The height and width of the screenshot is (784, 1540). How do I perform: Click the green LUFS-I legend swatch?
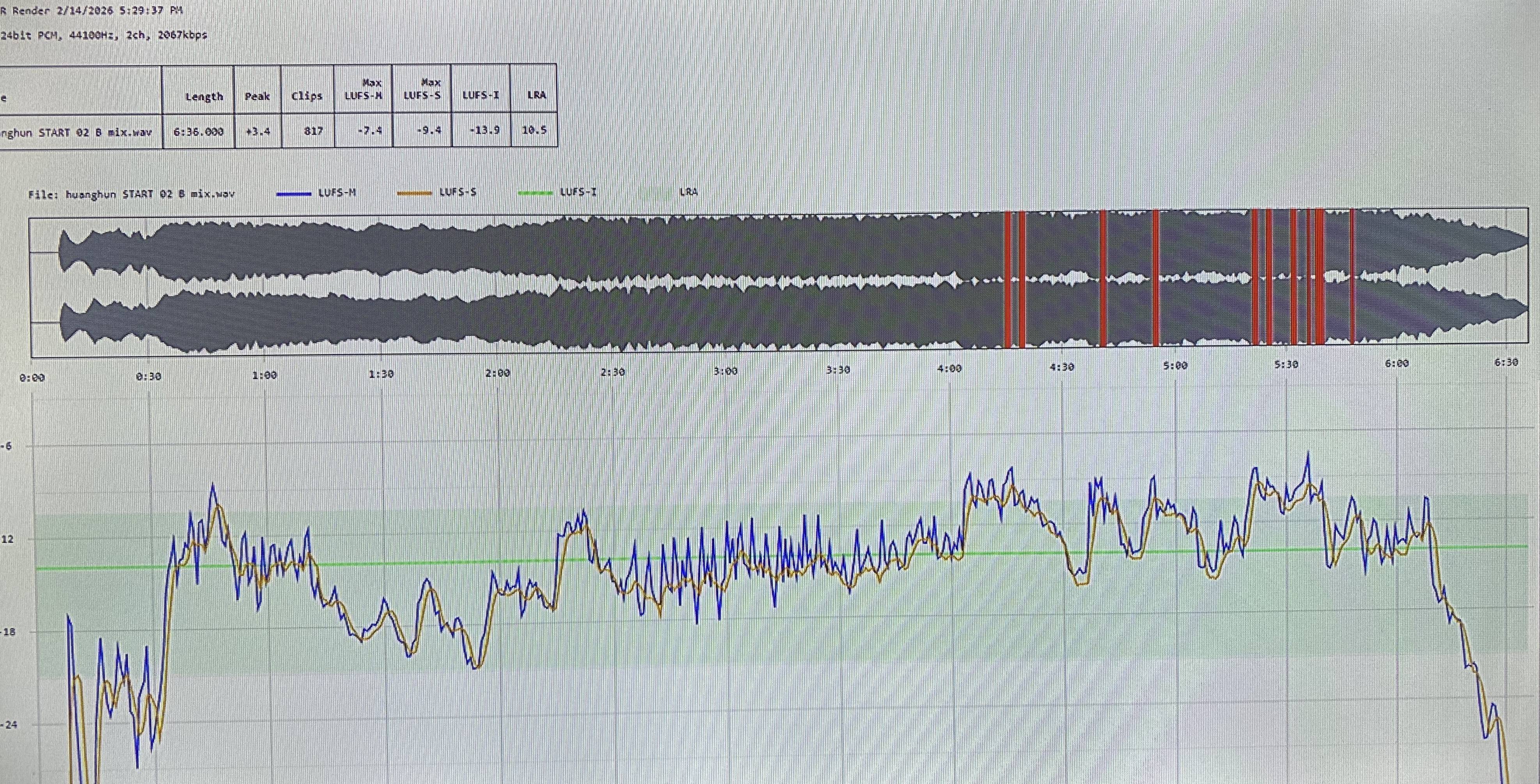534,193
